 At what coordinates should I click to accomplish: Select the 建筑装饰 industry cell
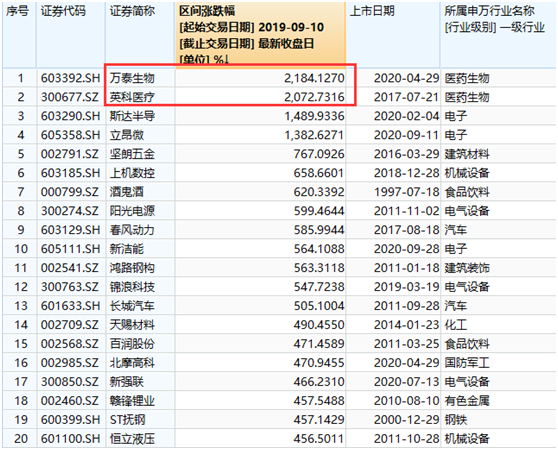click(x=467, y=268)
